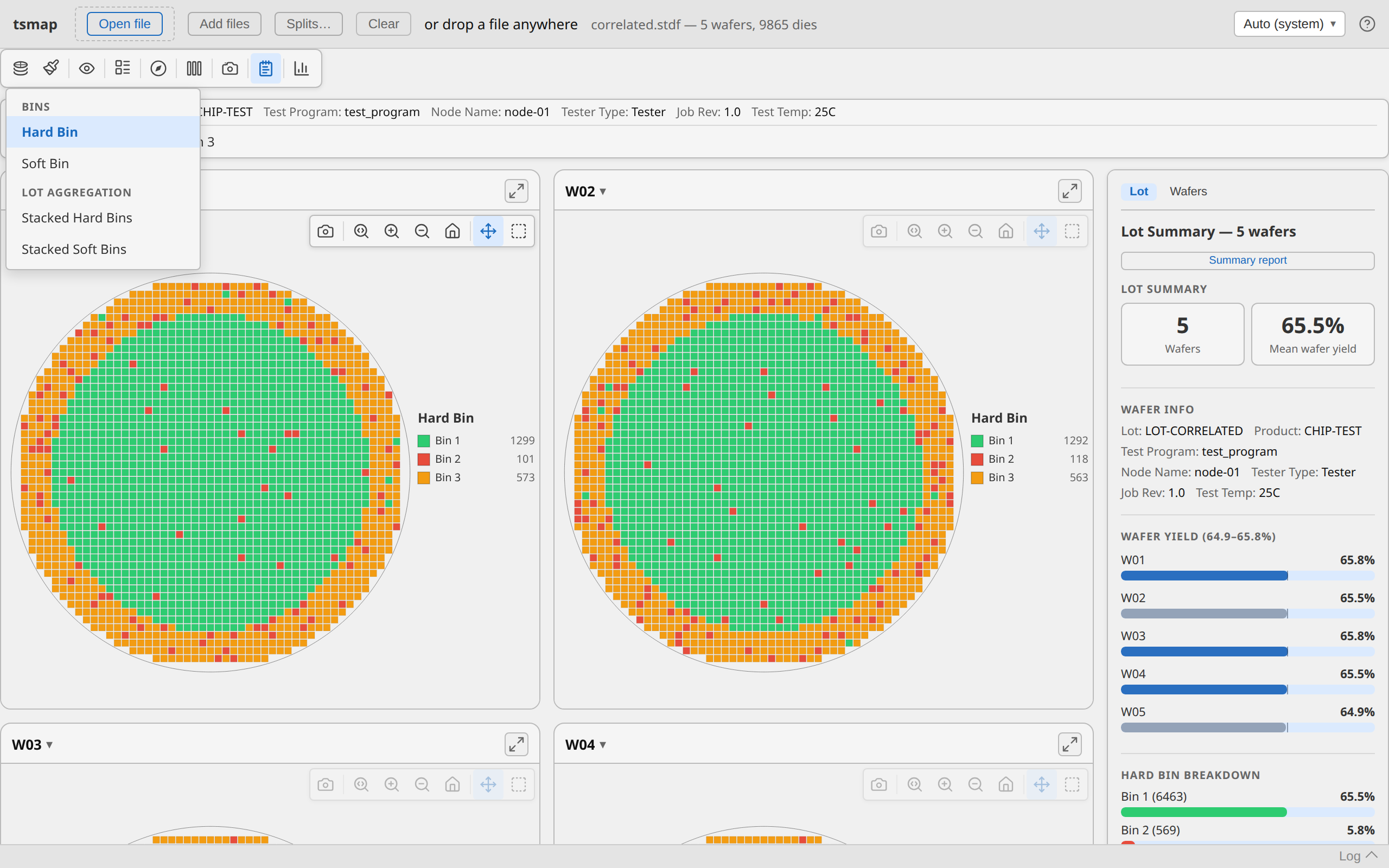The height and width of the screenshot is (868, 1389).
Task: Select Hard Bin menu entry
Action: pyautogui.click(x=103, y=132)
